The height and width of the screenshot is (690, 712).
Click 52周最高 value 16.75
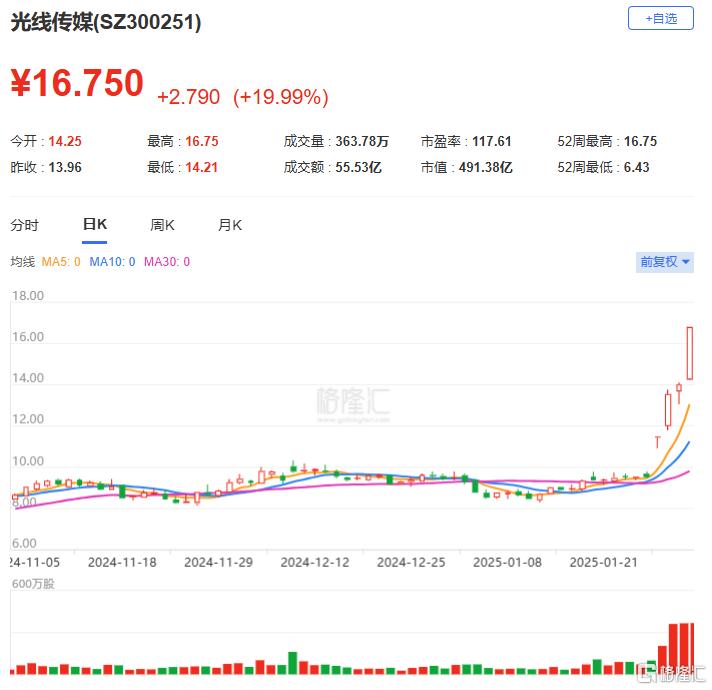pyautogui.click(x=640, y=141)
